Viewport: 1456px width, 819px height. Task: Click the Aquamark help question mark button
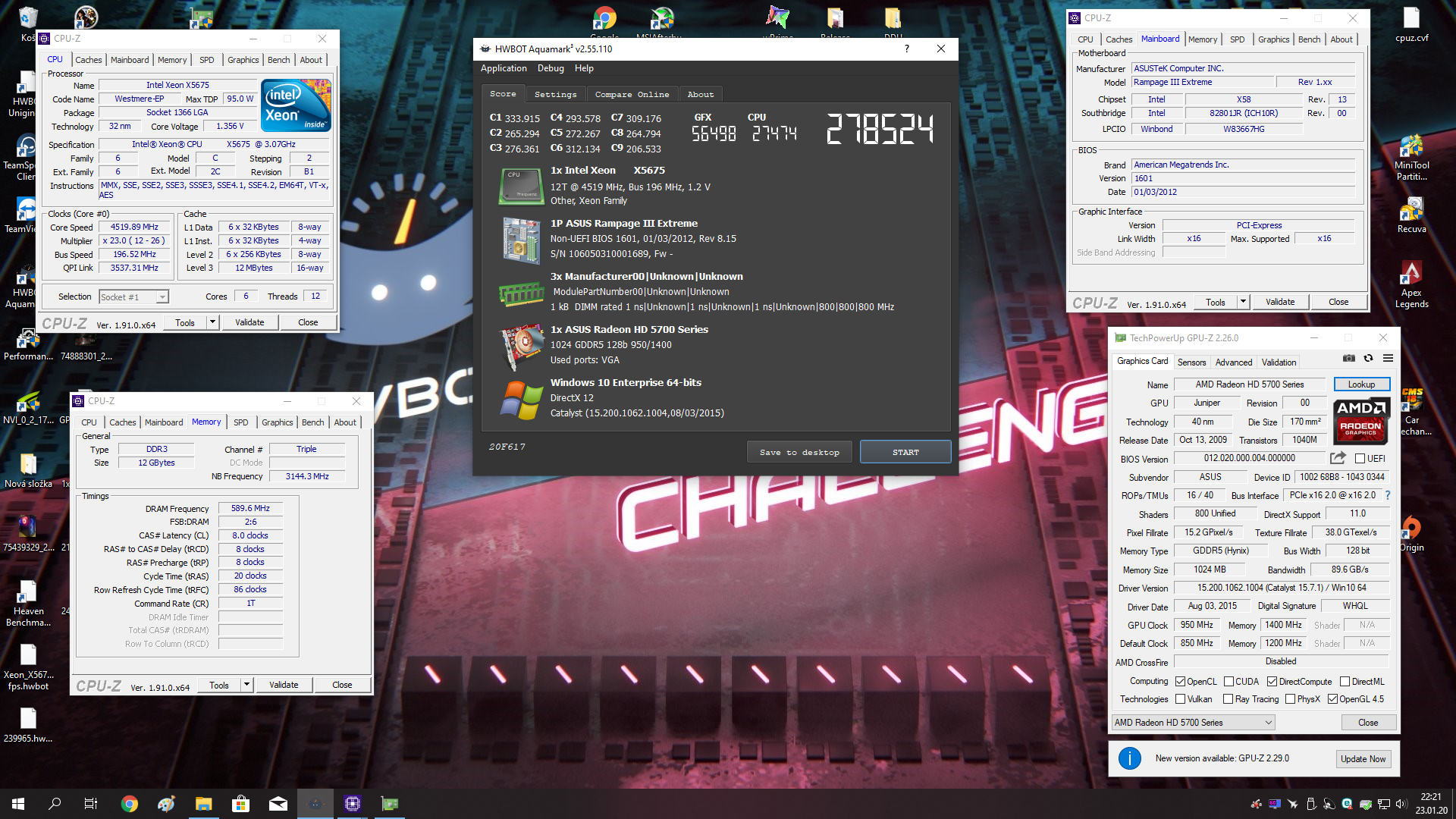(x=906, y=49)
